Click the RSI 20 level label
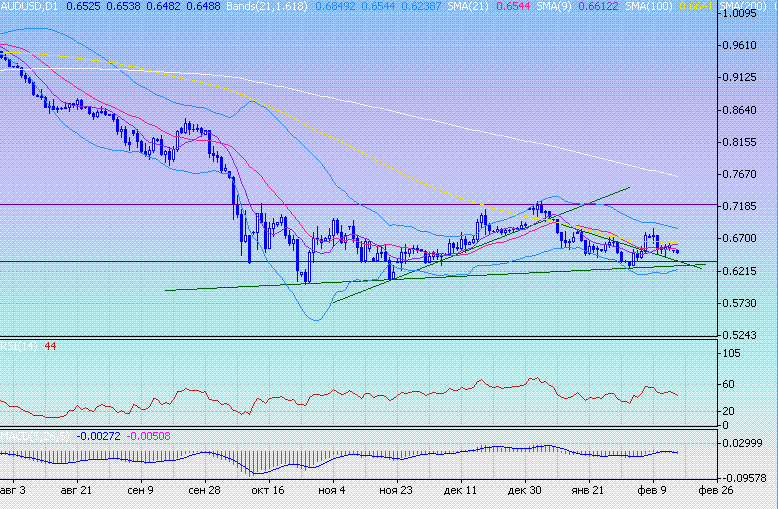The image size is (778, 509). tap(727, 411)
